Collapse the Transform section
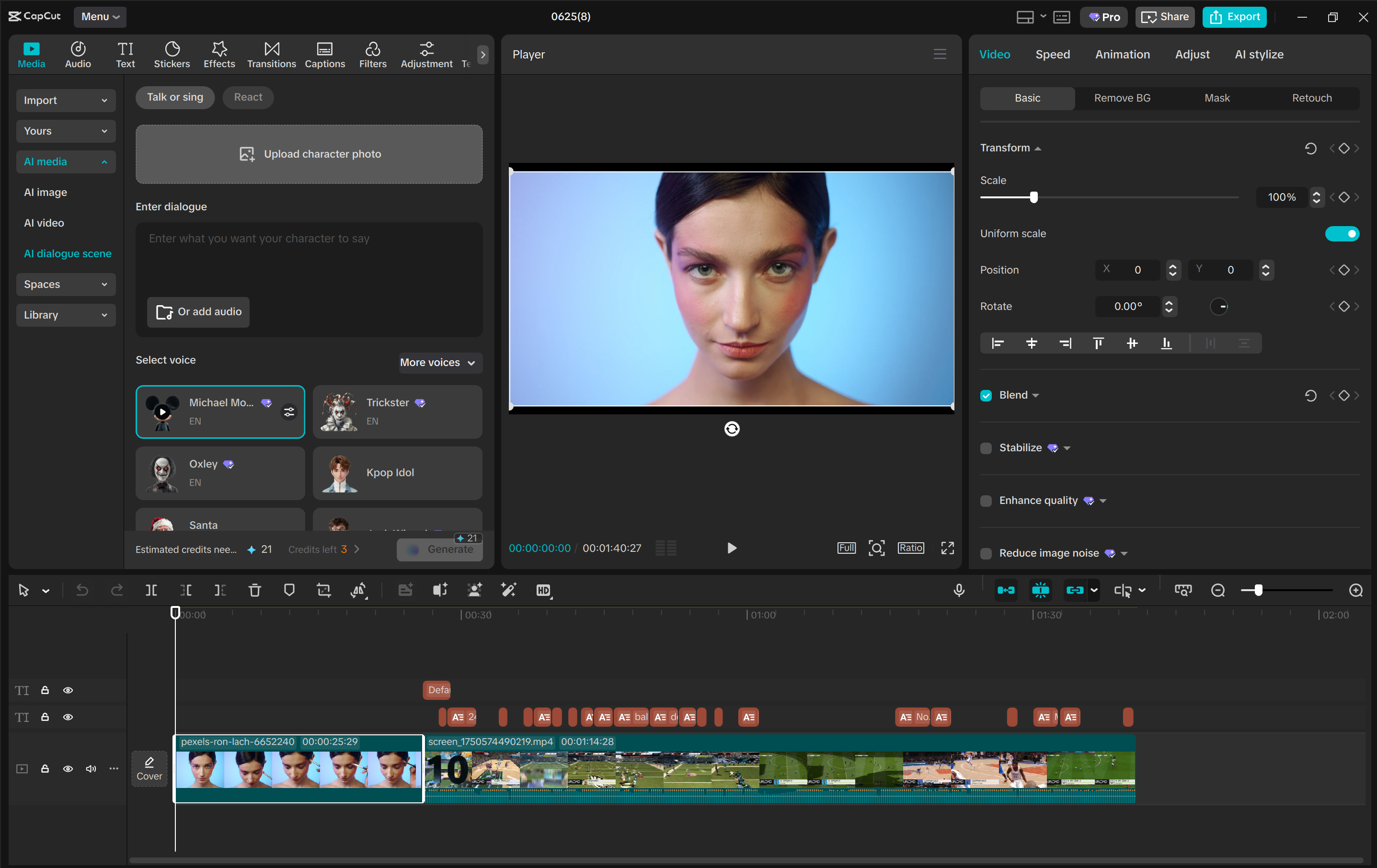1377x868 pixels. [x=1037, y=148]
